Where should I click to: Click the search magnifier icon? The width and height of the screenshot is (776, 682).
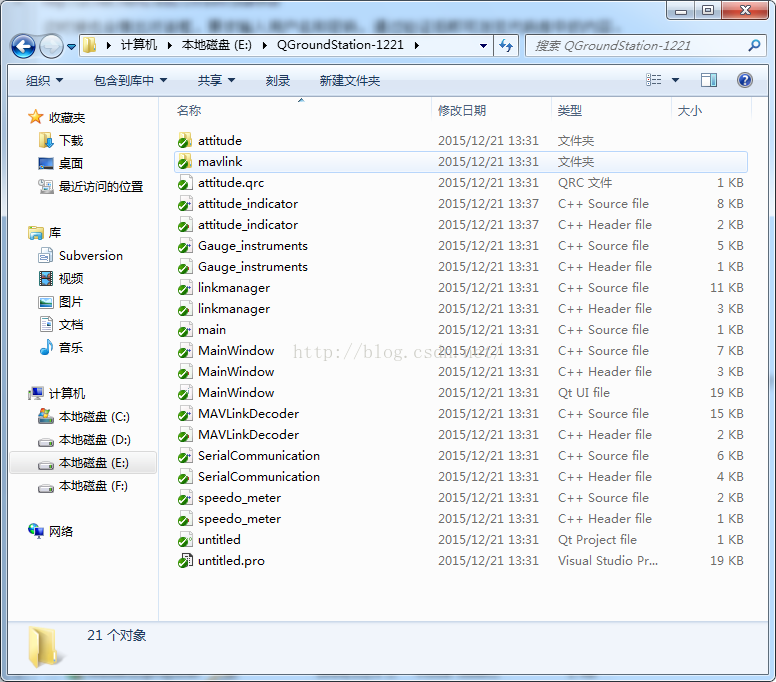tap(754, 46)
